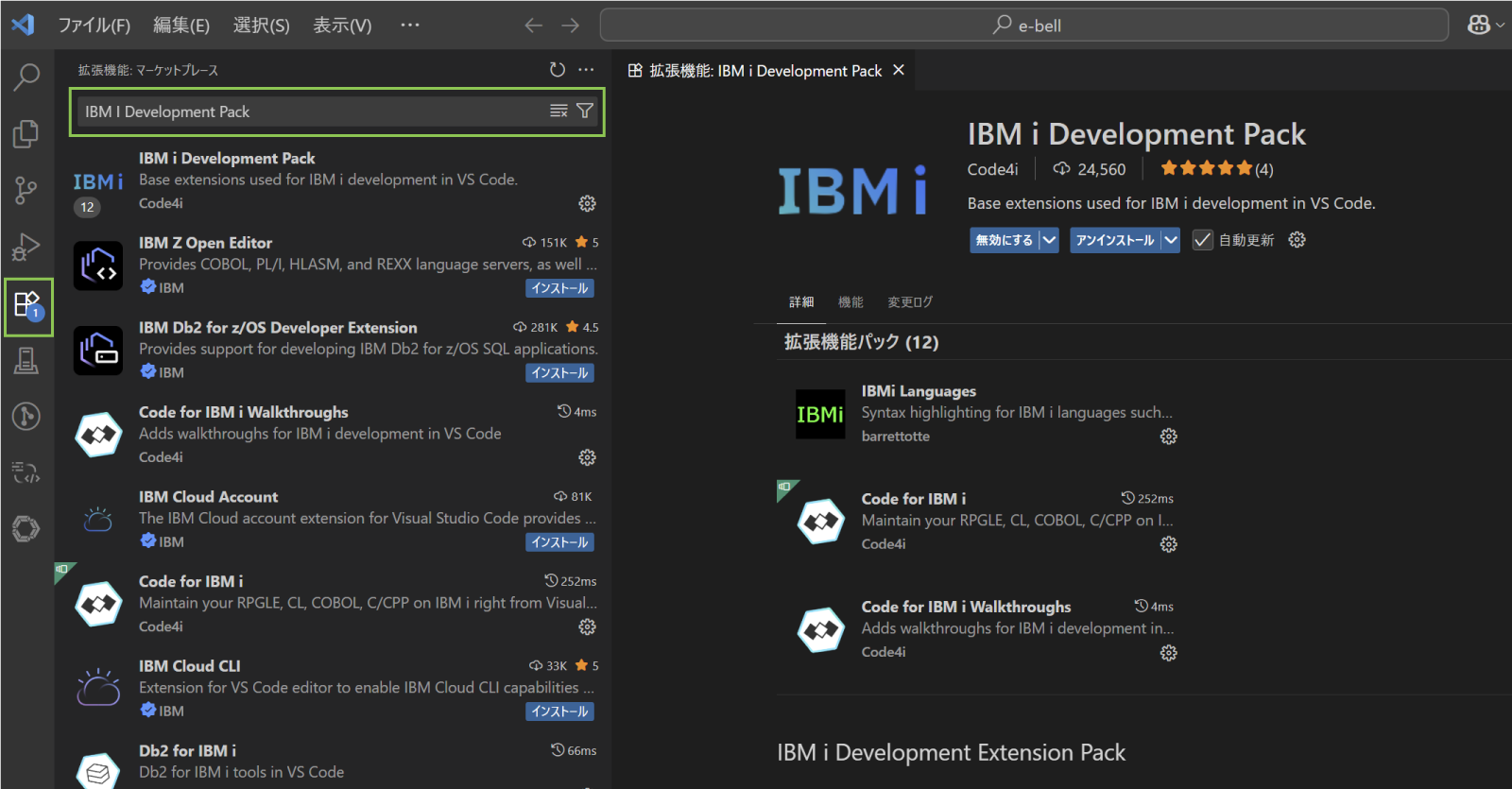Open the Search view in activity bar
Viewport: 1512px width, 789px height.
pyautogui.click(x=26, y=77)
